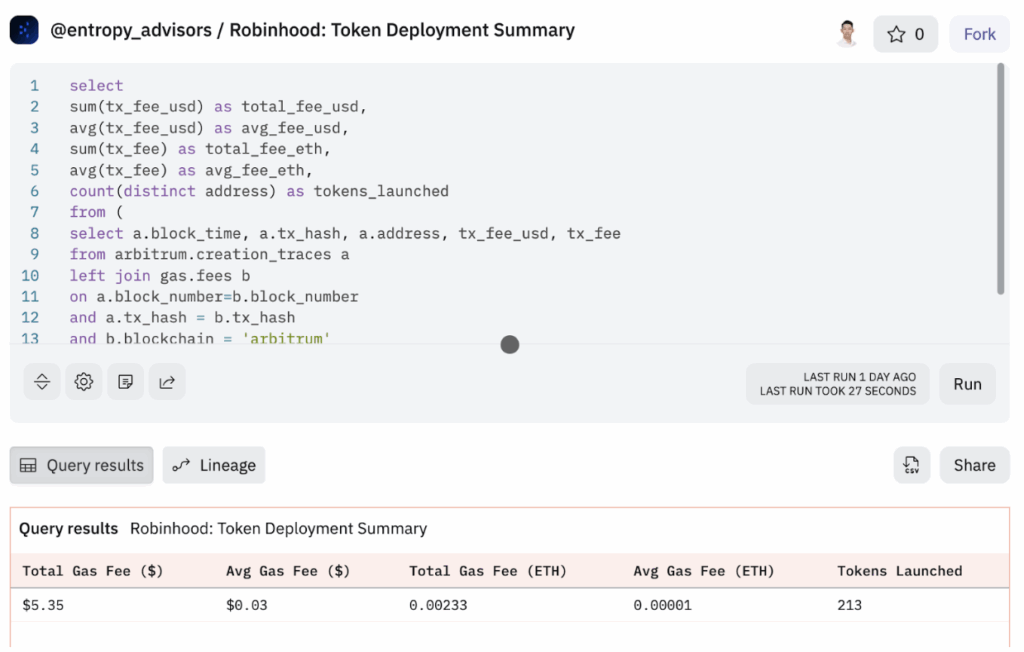Viewport: 1024px width, 652px height.
Task: Open query settings gear icon
Action: (84, 381)
